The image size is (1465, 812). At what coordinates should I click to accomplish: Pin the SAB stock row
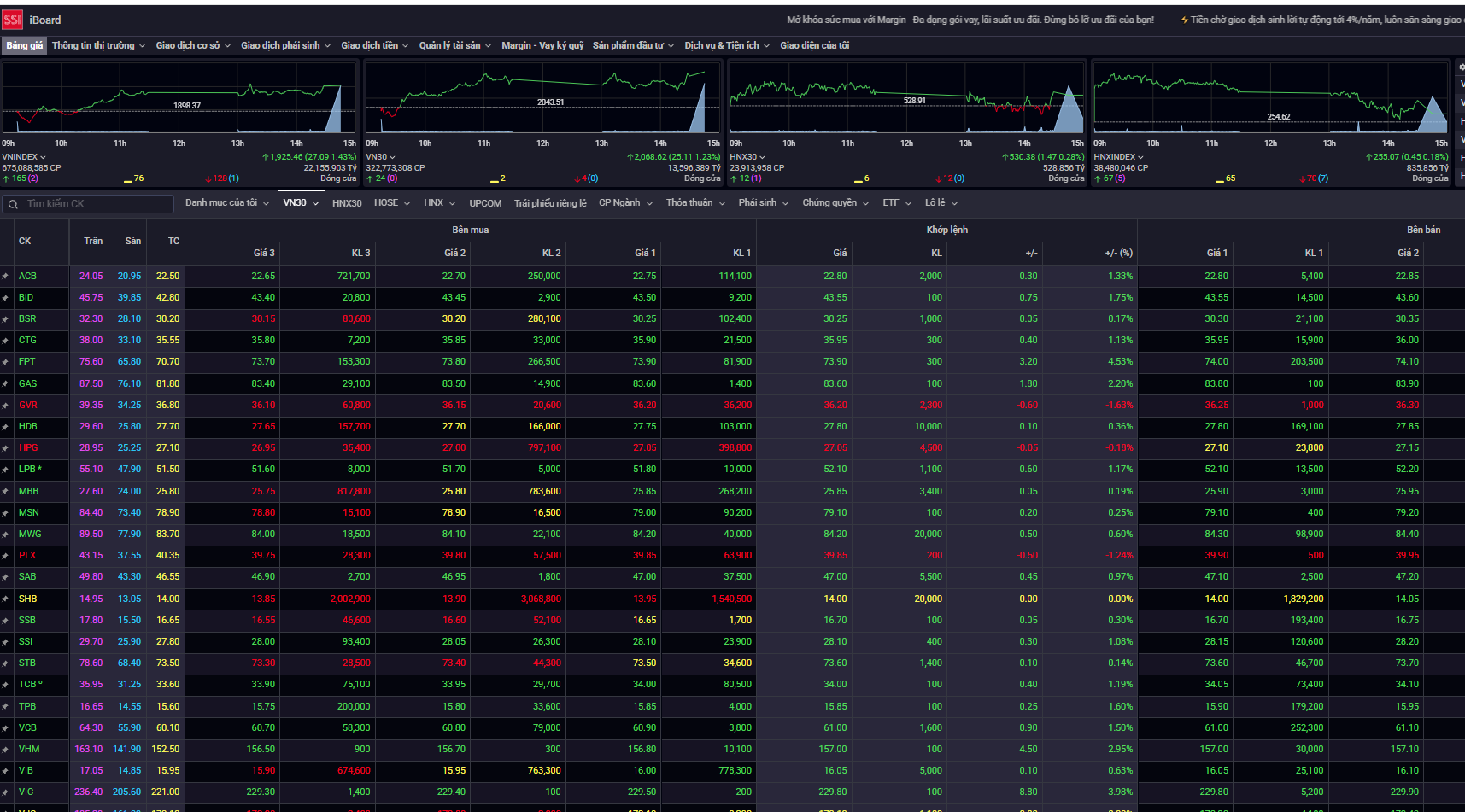pyautogui.click(x=5, y=577)
